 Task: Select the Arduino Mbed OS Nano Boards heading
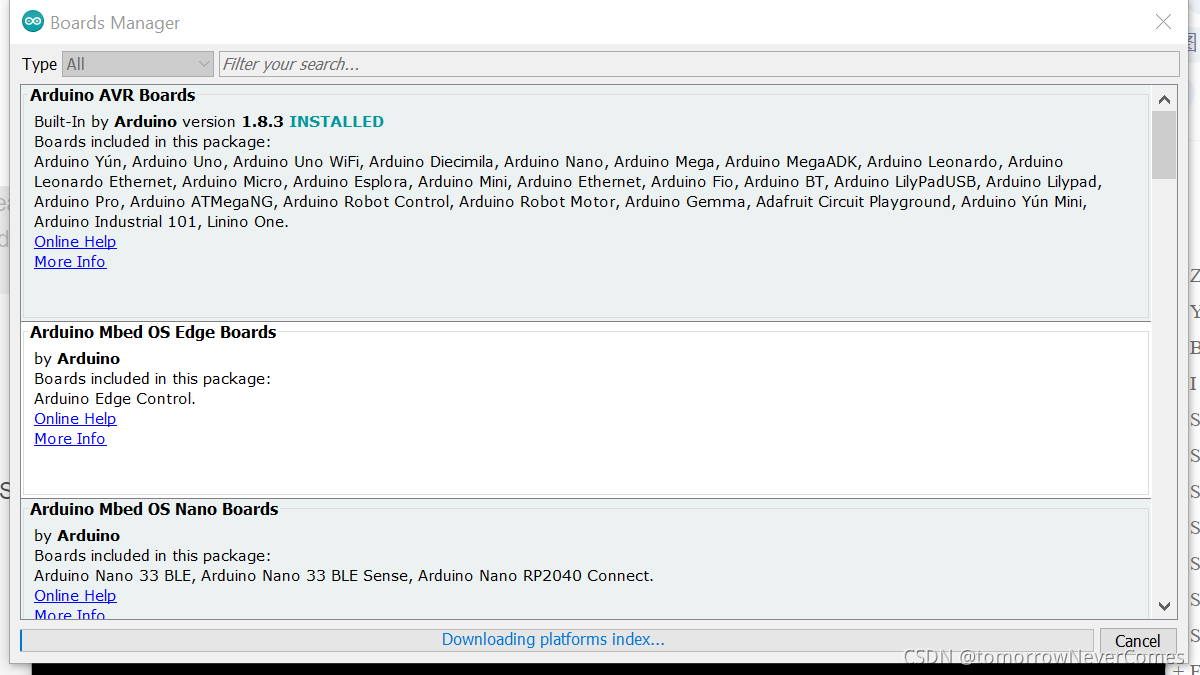point(154,509)
